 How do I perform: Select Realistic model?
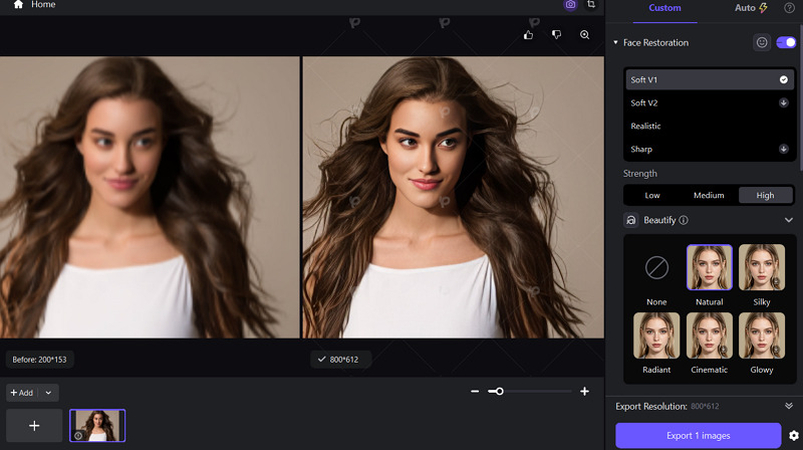pyautogui.click(x=709, y=126)
